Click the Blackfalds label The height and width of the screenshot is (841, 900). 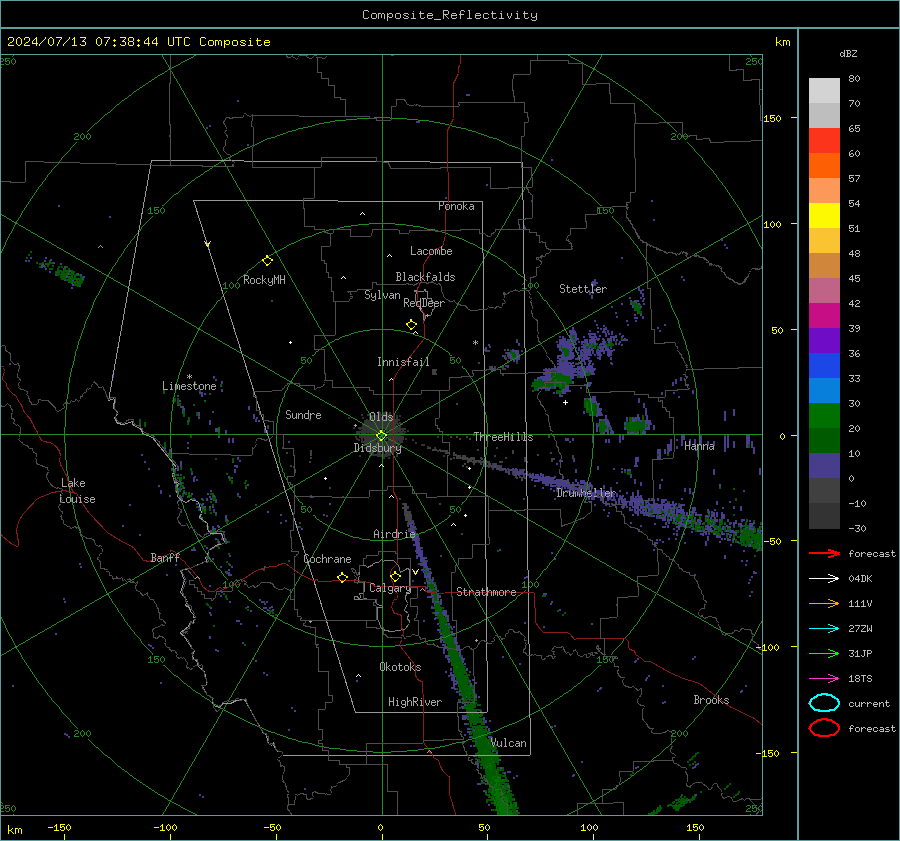pyautogui.click(x=425, y=277)
